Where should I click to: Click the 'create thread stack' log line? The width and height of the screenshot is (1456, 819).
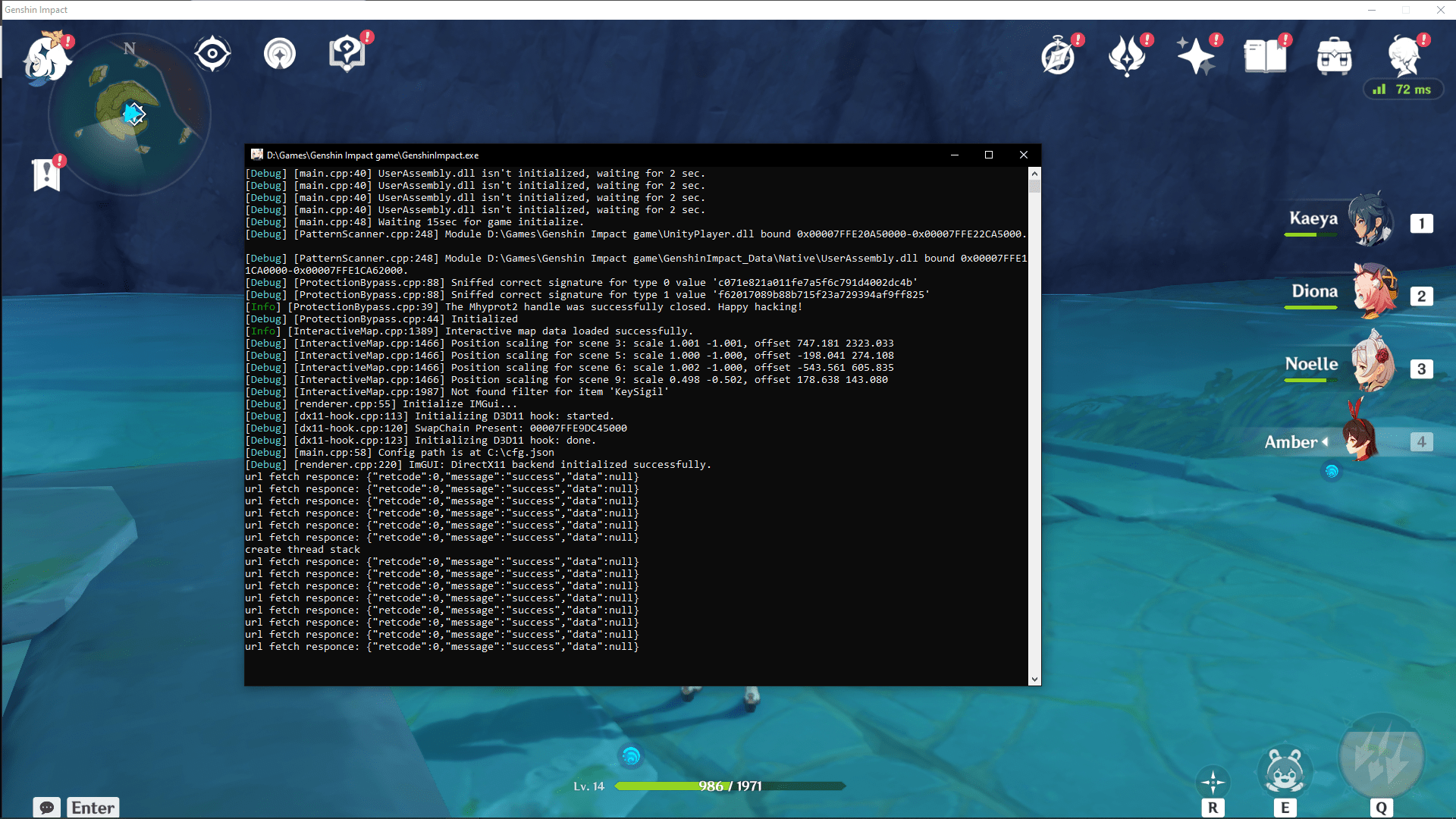tap(303, 550)
